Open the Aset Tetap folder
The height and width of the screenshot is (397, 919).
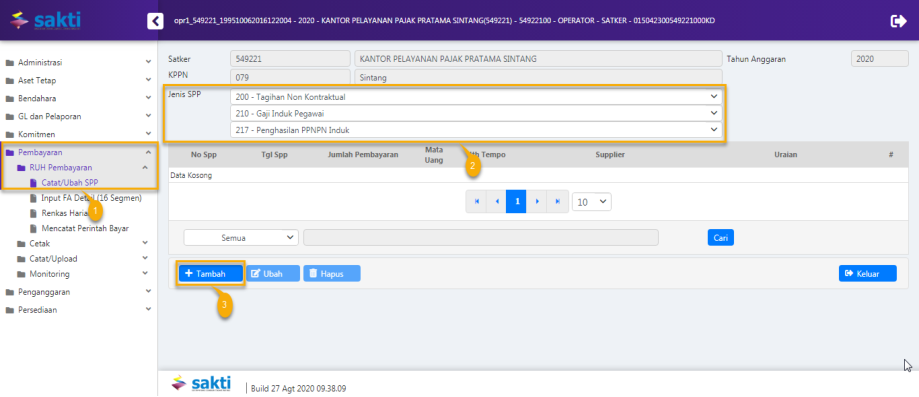(37, 80)
